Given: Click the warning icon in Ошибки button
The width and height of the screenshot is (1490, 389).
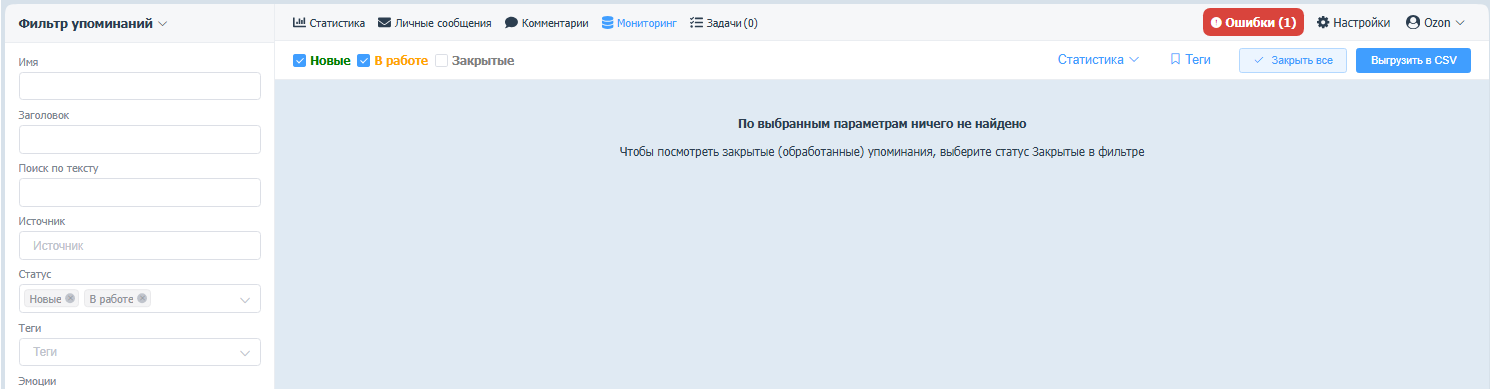Looking at the screenshot, I should [x=1216, y=22].
